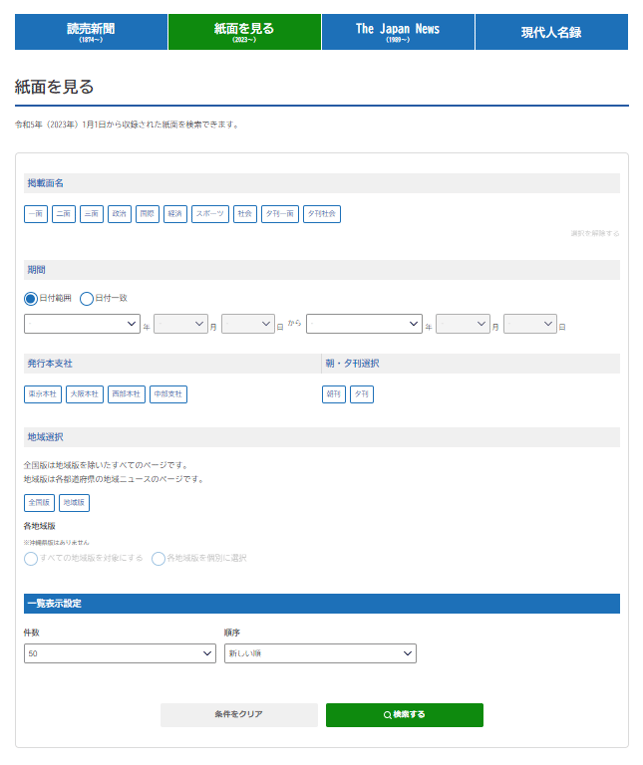Screen dimensions: 643x765
Task: Select the 一面 page tag
Action: (35, 214)
